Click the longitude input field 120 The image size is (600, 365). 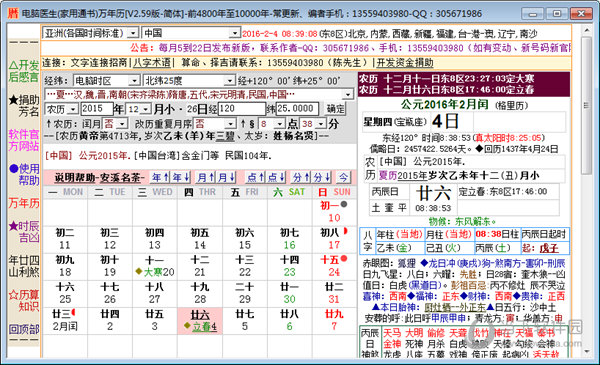(241, 109)
